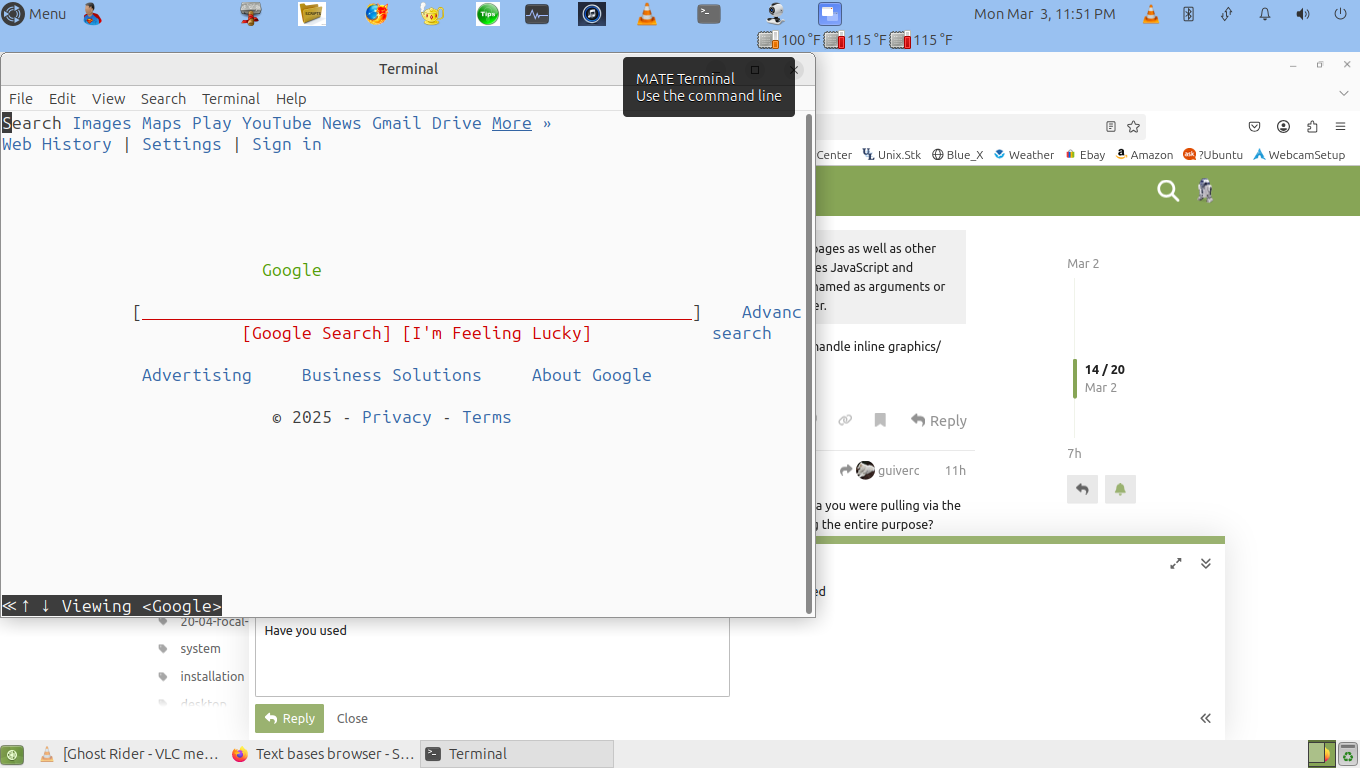Follow the Gmail link in terminal

tap(397, 123)
